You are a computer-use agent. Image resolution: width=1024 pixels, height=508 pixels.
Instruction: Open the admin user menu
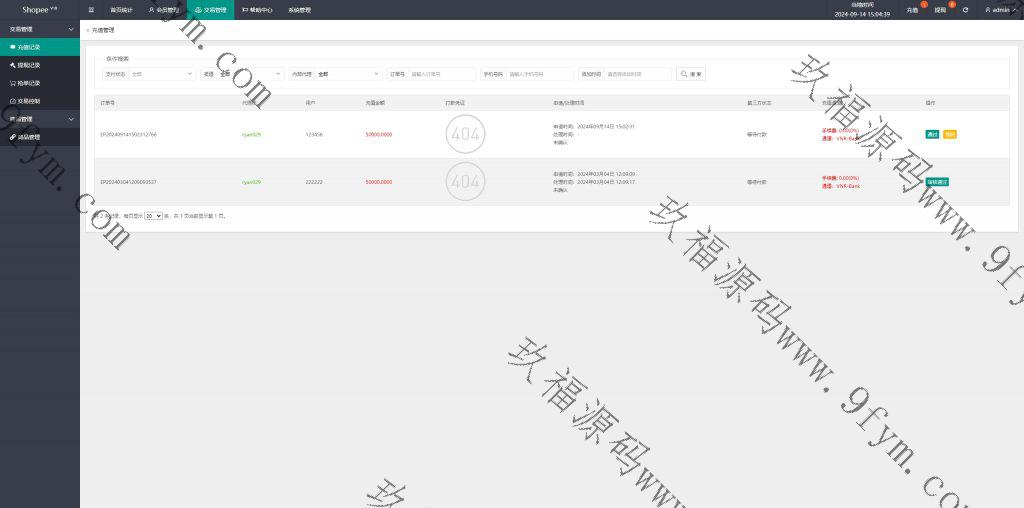pyautogui.click(x=1000, y=10)
